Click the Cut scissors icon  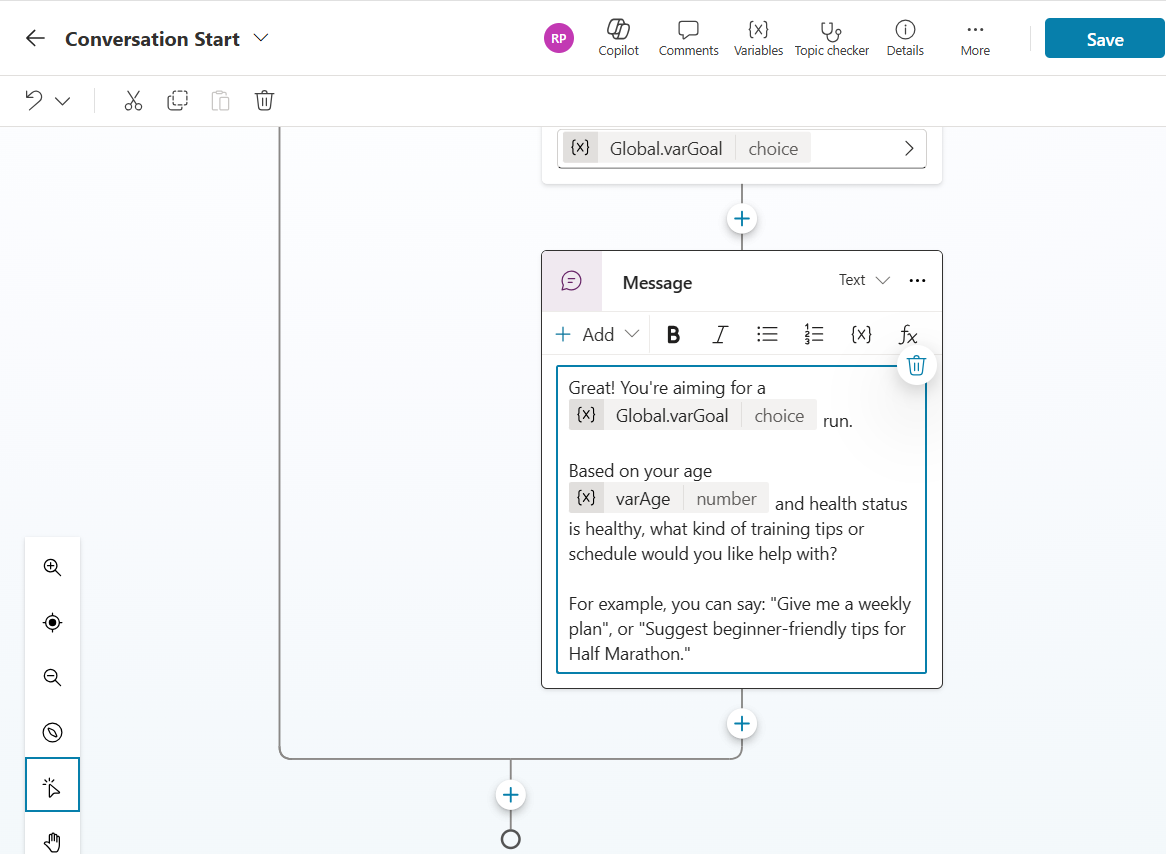[133, 101]
